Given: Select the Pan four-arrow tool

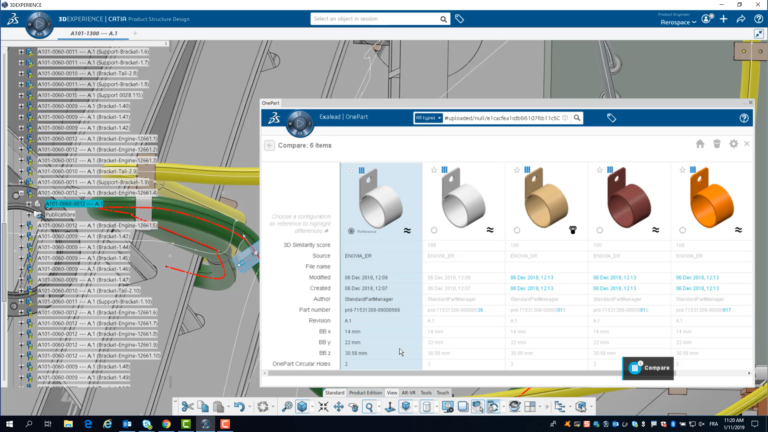Looking at the screenshot, I should point(338,407).
